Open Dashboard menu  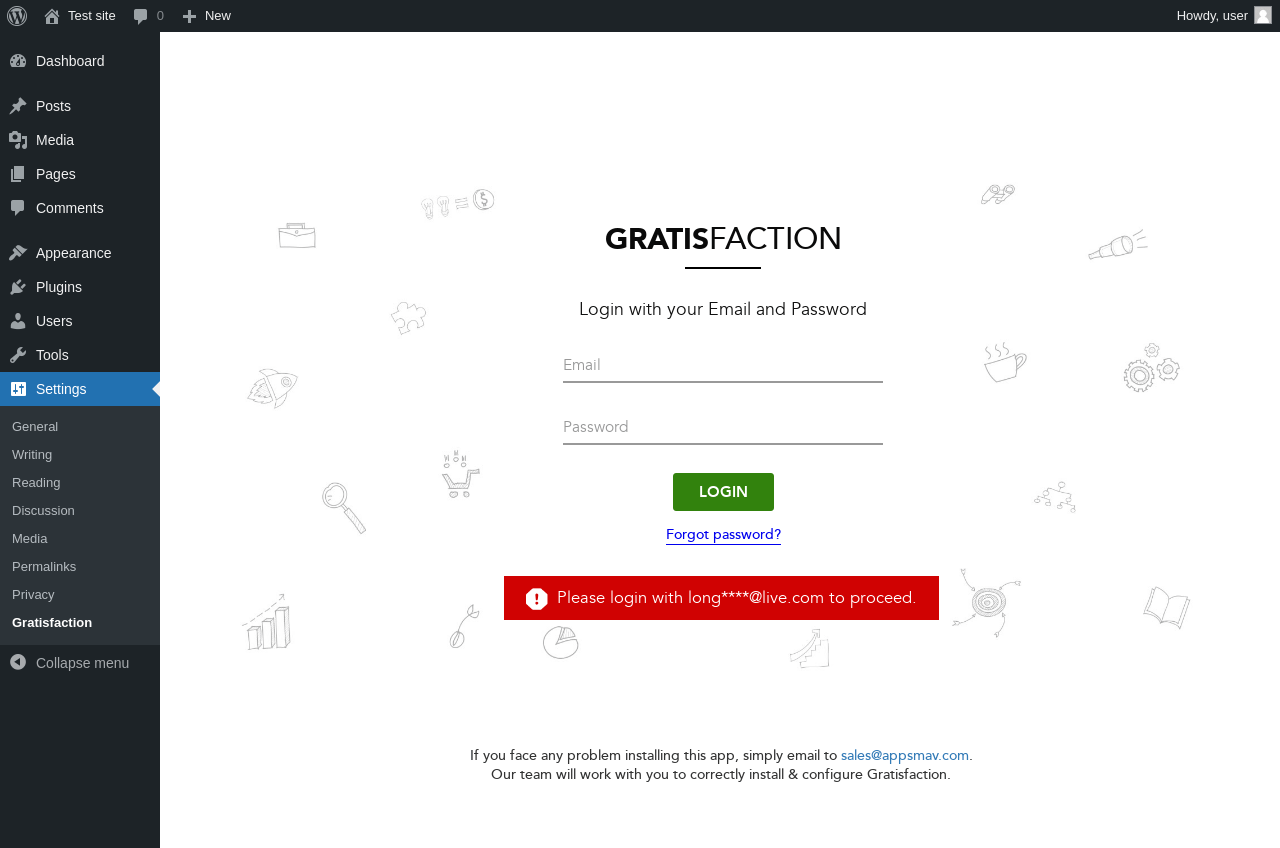pyautogui.click(x=80, y=61)
